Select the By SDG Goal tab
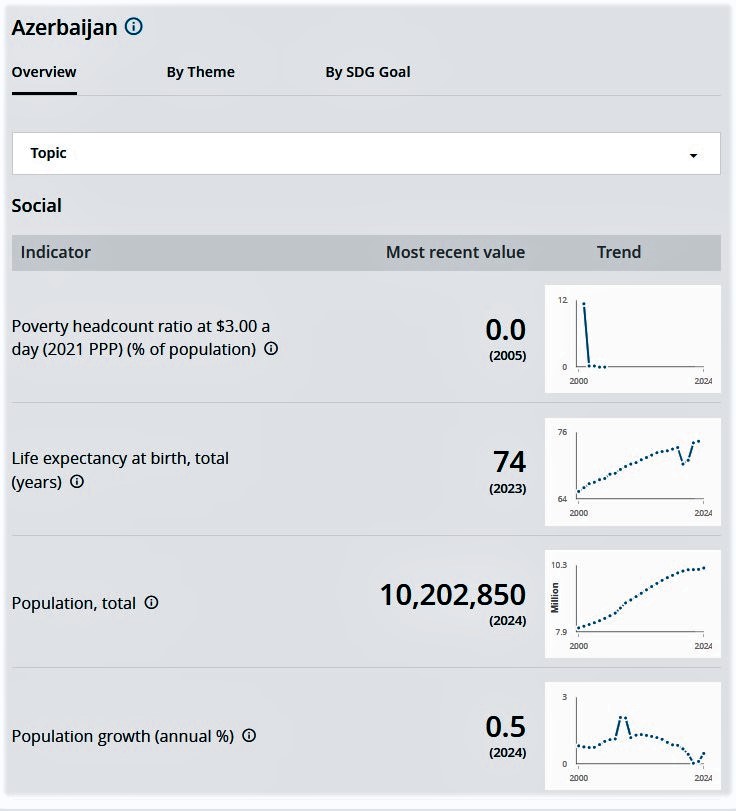 367,72
